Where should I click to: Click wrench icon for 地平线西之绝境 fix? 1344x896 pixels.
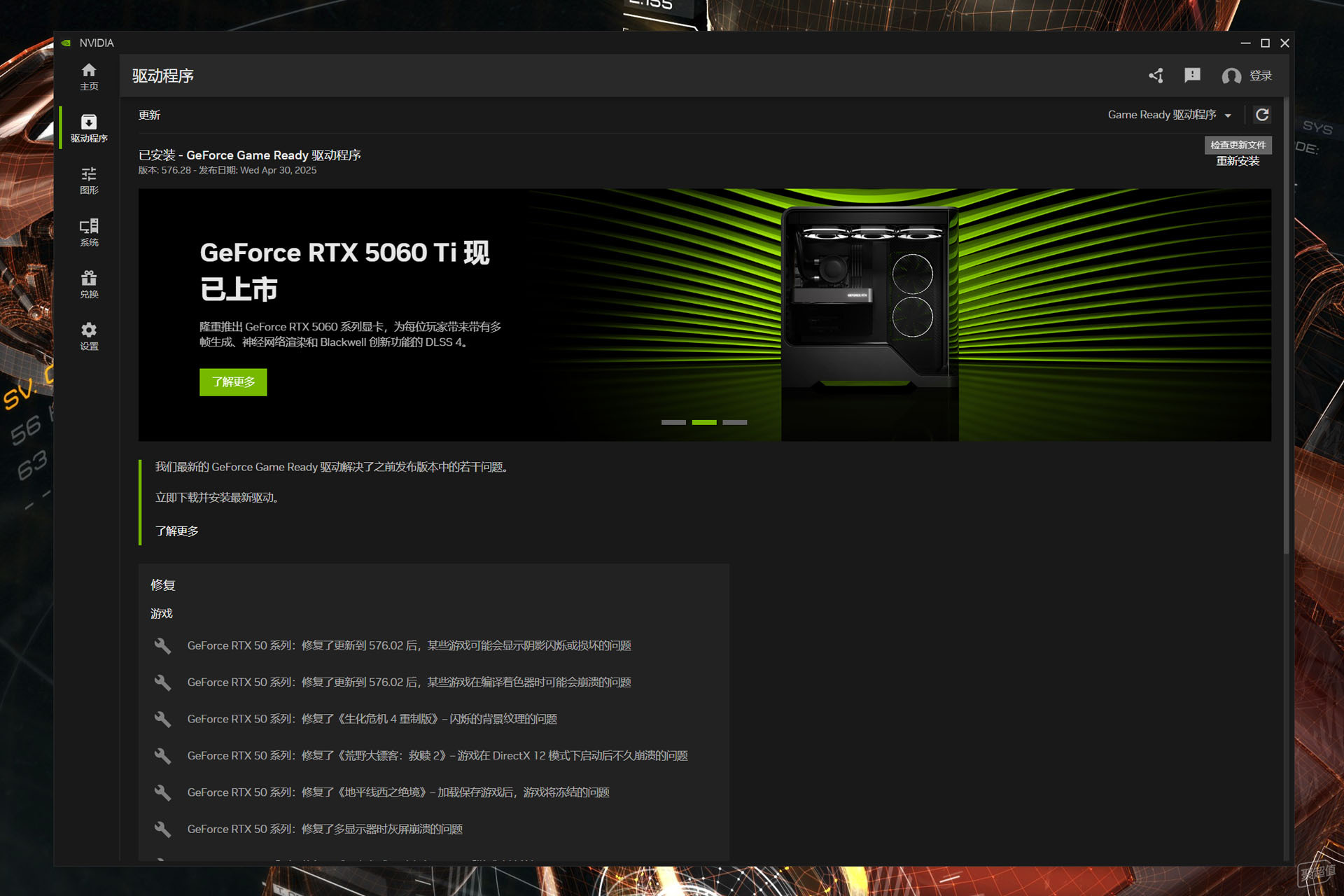(x=162, y=792)
